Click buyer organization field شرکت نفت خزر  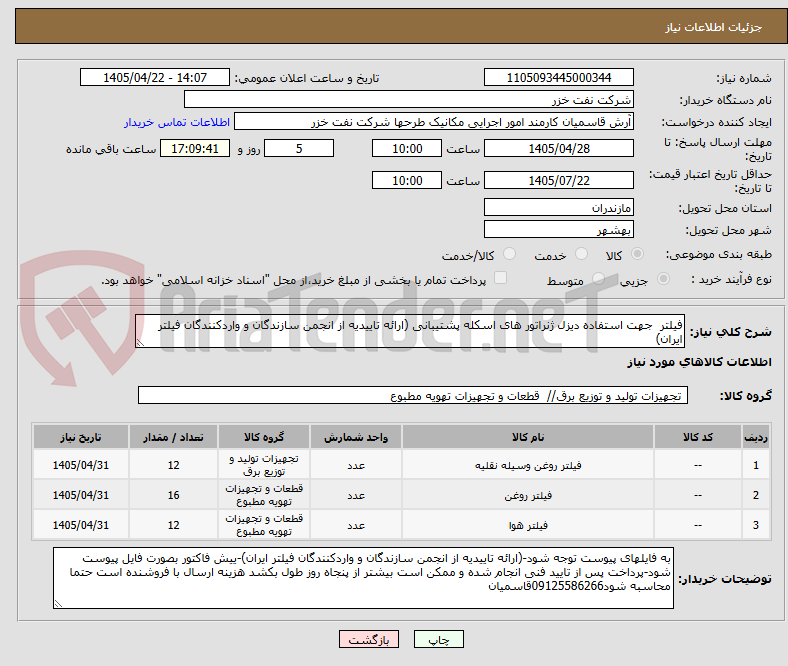point(409,100)
